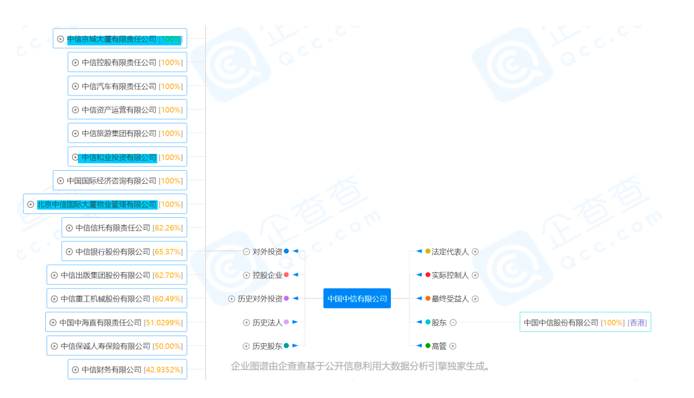Expand plus icon beside 中信和业投资有限公司
The width and height of the screenshot is (694, 398).
[75, 157]
